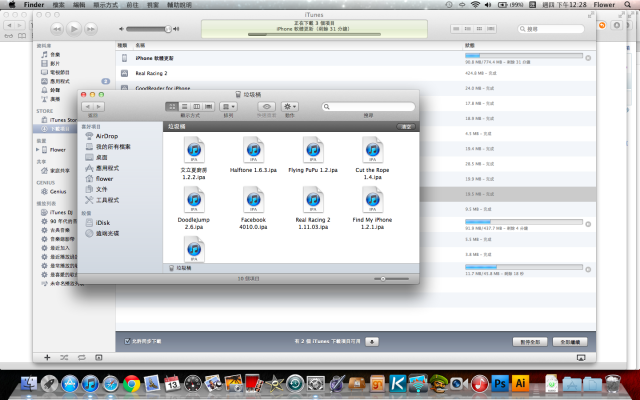Screen dimensions: 640x400
Task: Open iTunes Store in sidebar
Action: 59,120
